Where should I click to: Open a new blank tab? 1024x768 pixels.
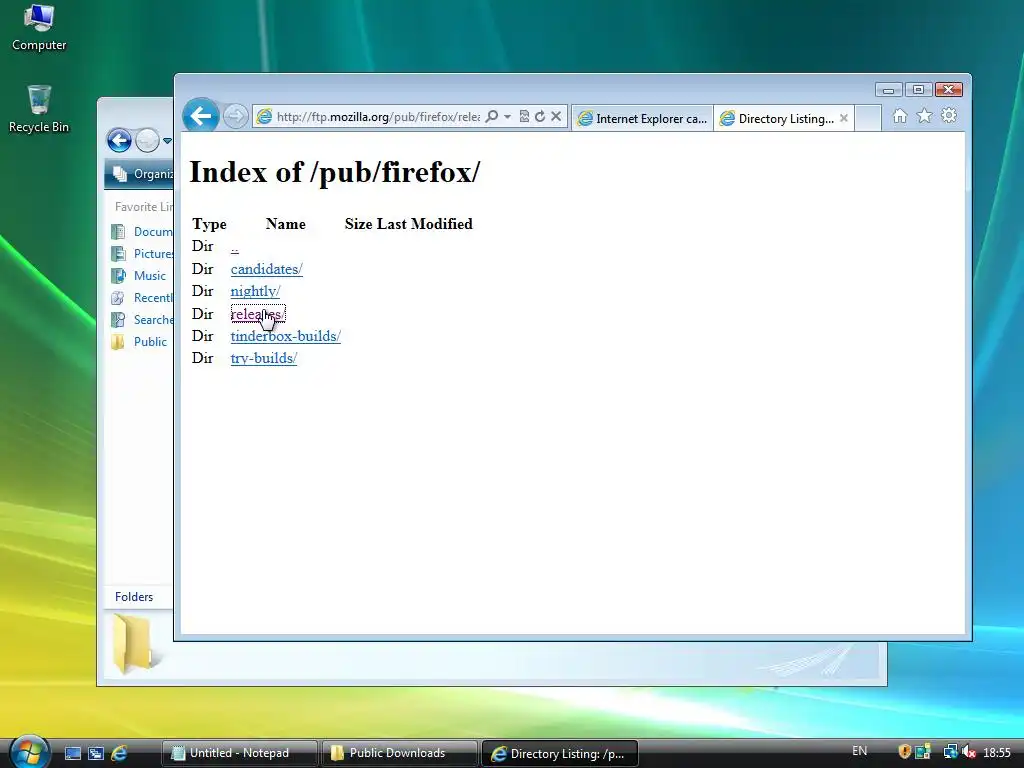pos(868,118)
